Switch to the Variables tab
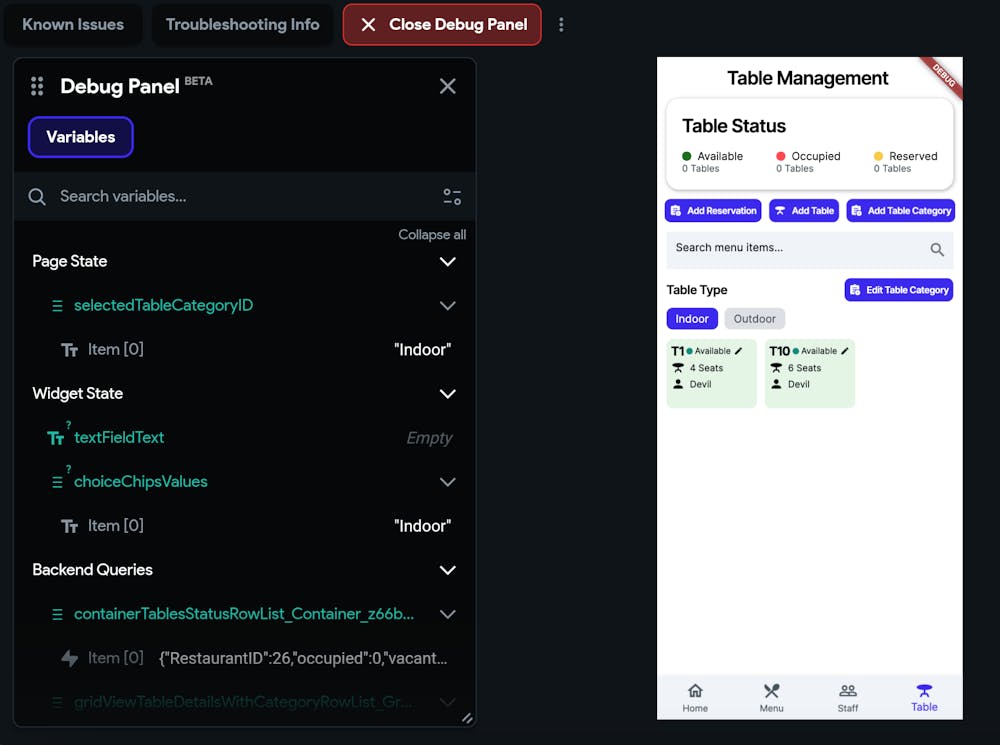 point(81,137)
